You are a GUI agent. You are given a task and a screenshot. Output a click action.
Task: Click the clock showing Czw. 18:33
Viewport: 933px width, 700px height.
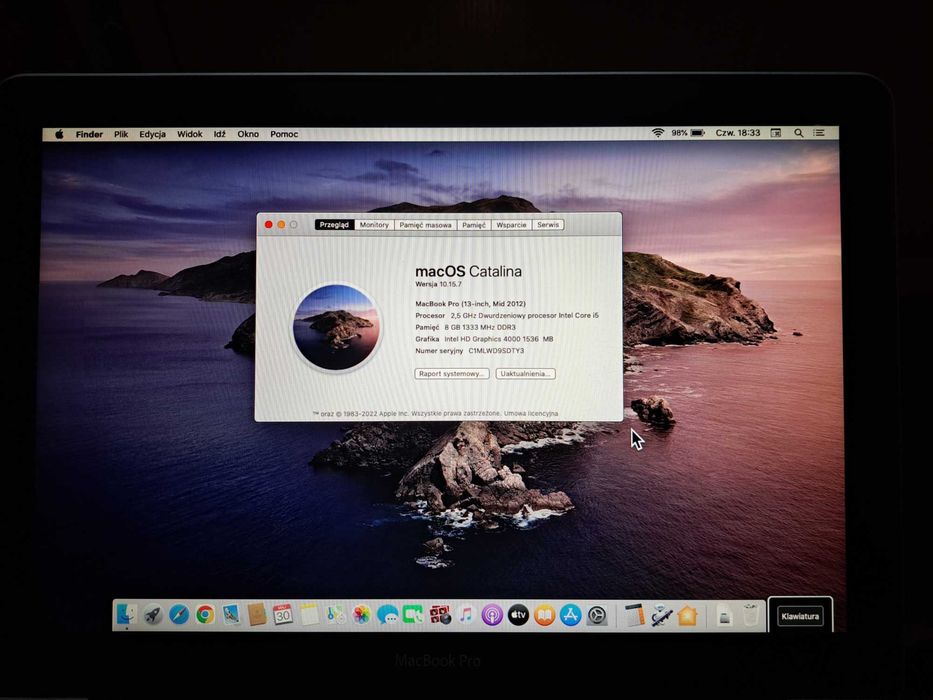click(738, 133)
